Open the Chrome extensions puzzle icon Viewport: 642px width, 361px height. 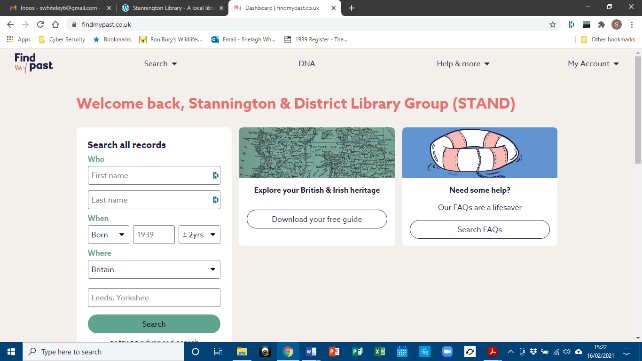pos(601,25)
